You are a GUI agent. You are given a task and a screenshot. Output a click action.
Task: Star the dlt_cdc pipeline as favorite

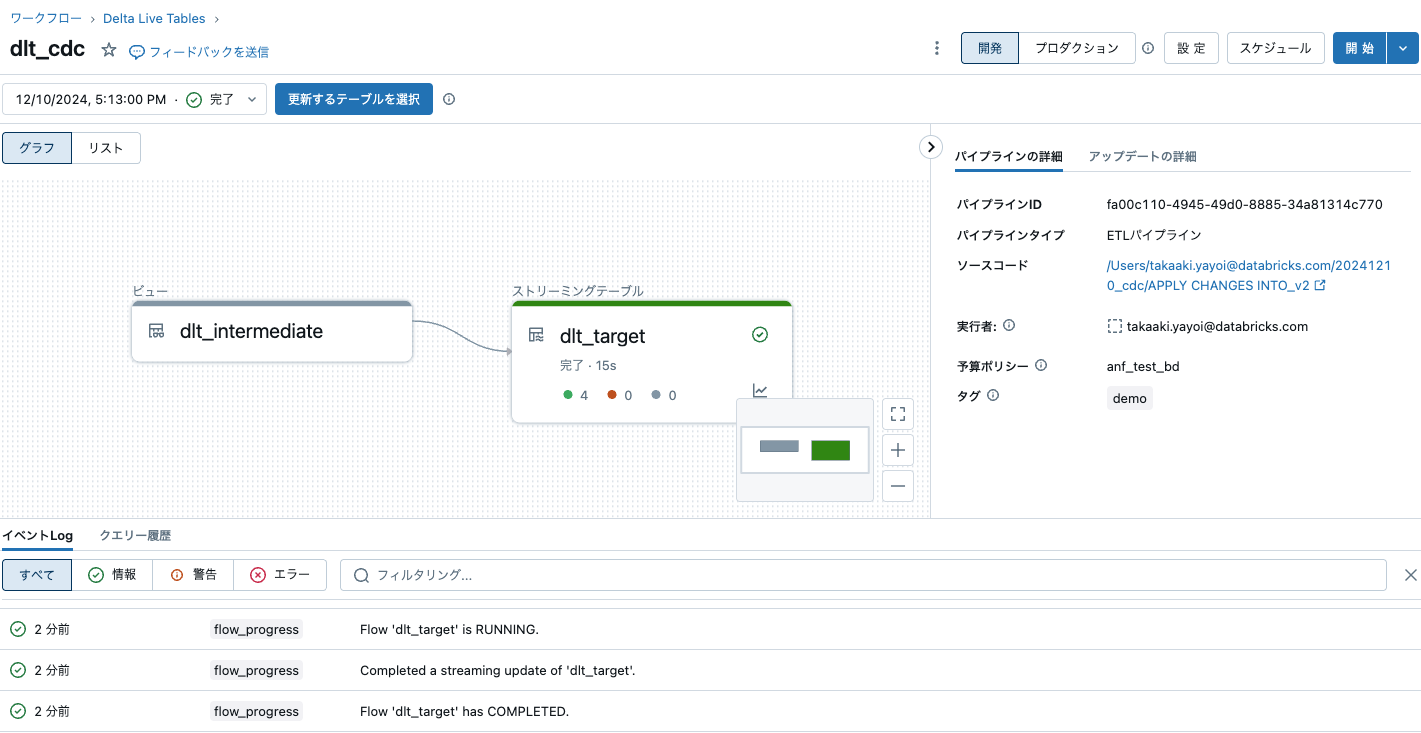coord(109,50)
